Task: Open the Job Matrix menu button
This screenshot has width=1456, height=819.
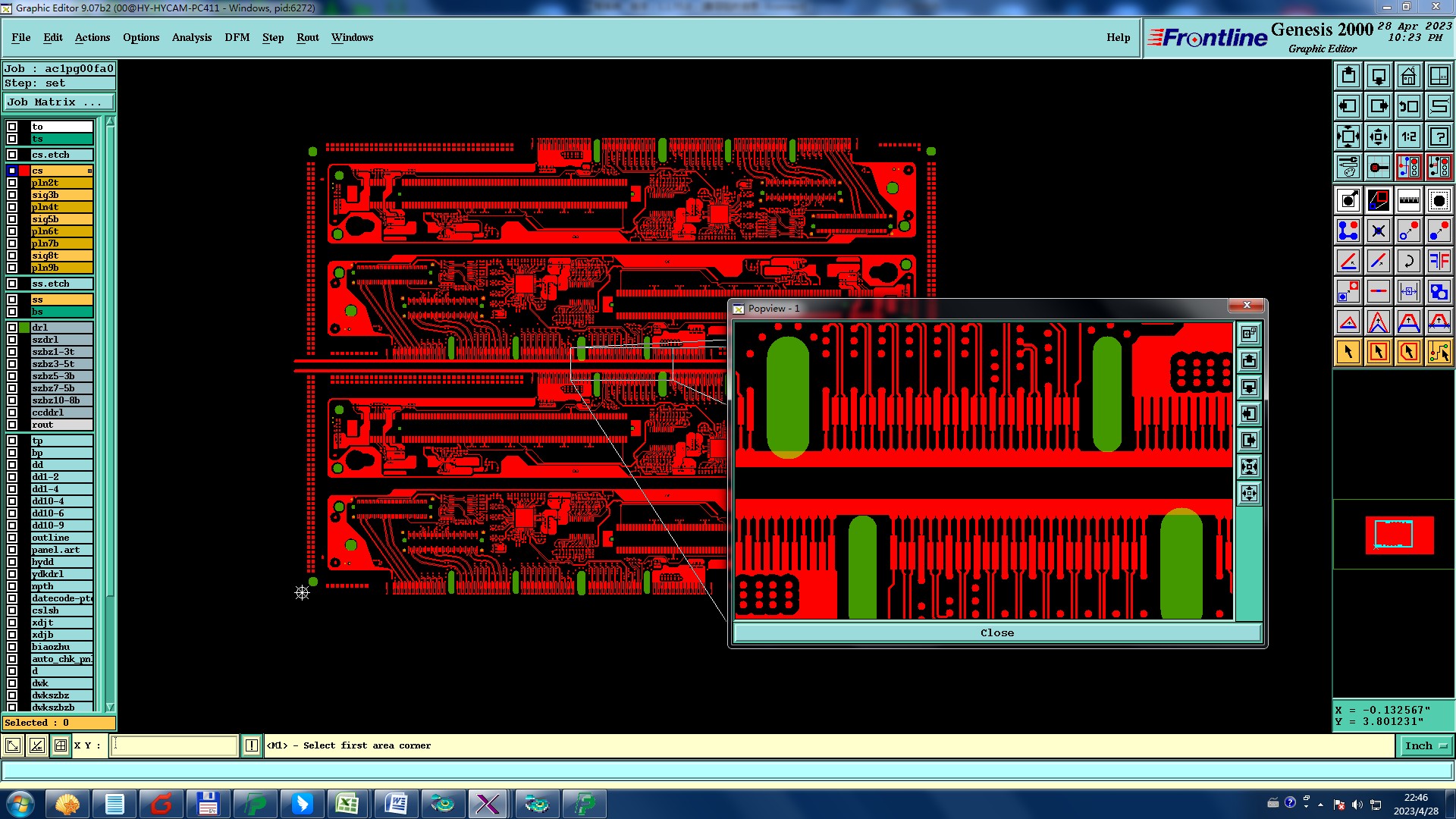Action: pyautogui.click(x=59, y=102)
